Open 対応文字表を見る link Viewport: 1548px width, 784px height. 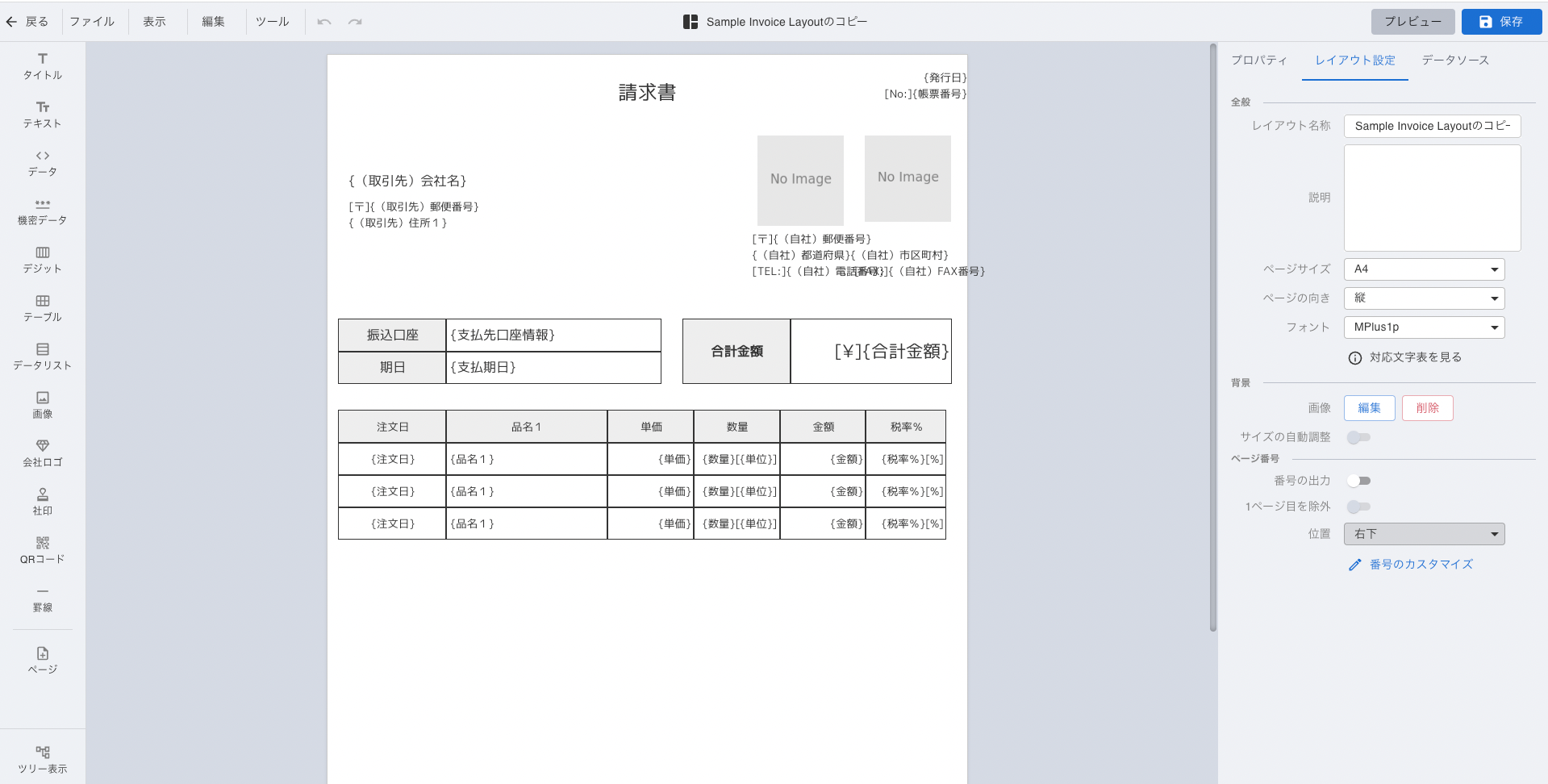coord(1416,357)
